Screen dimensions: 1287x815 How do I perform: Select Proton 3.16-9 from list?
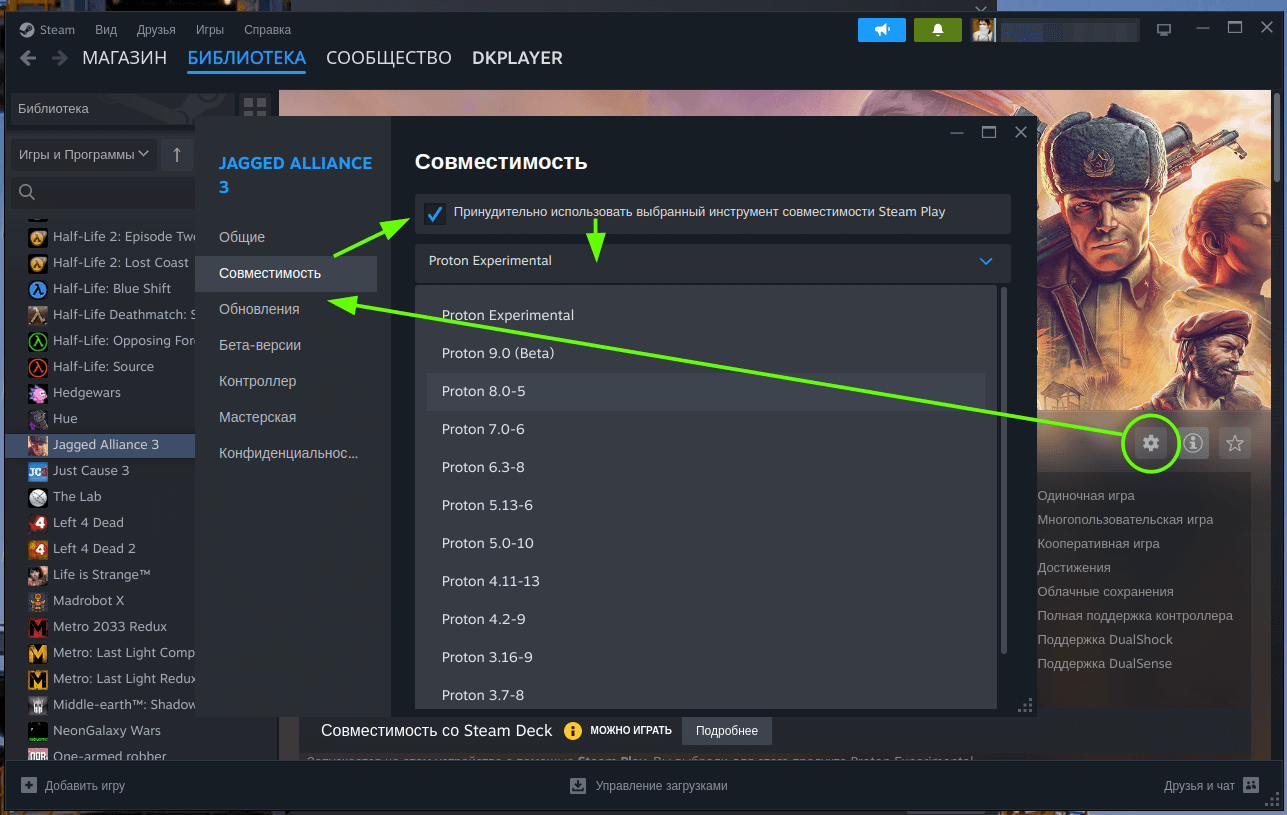(x=706, y=657)
